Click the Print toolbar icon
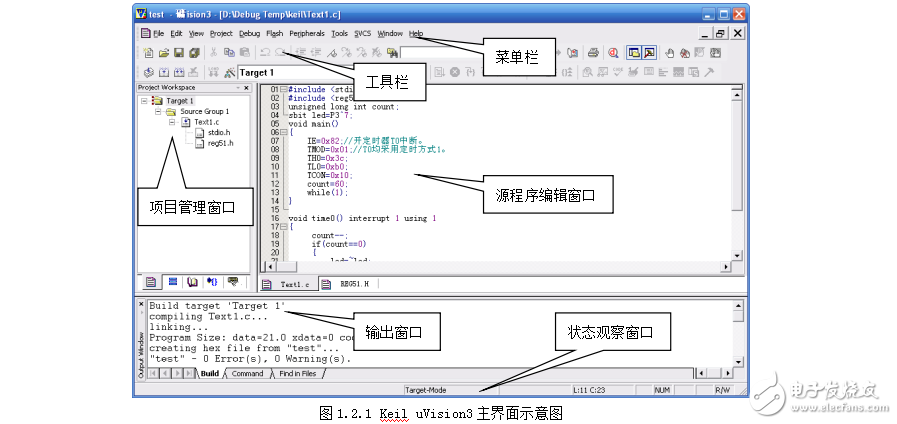Viewport: 897px width, 424px height. point(592,52)
